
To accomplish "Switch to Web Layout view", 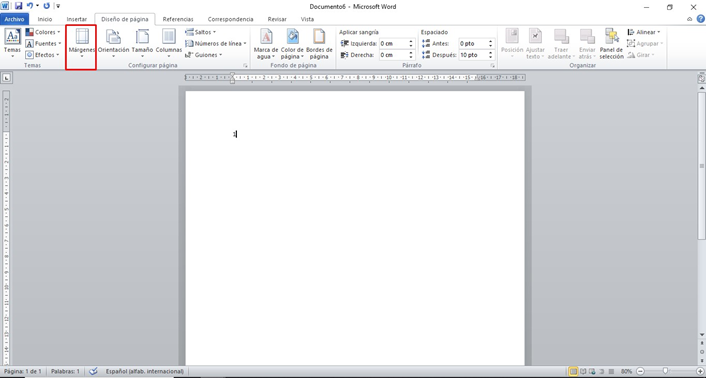I will (x=593, y=371).
